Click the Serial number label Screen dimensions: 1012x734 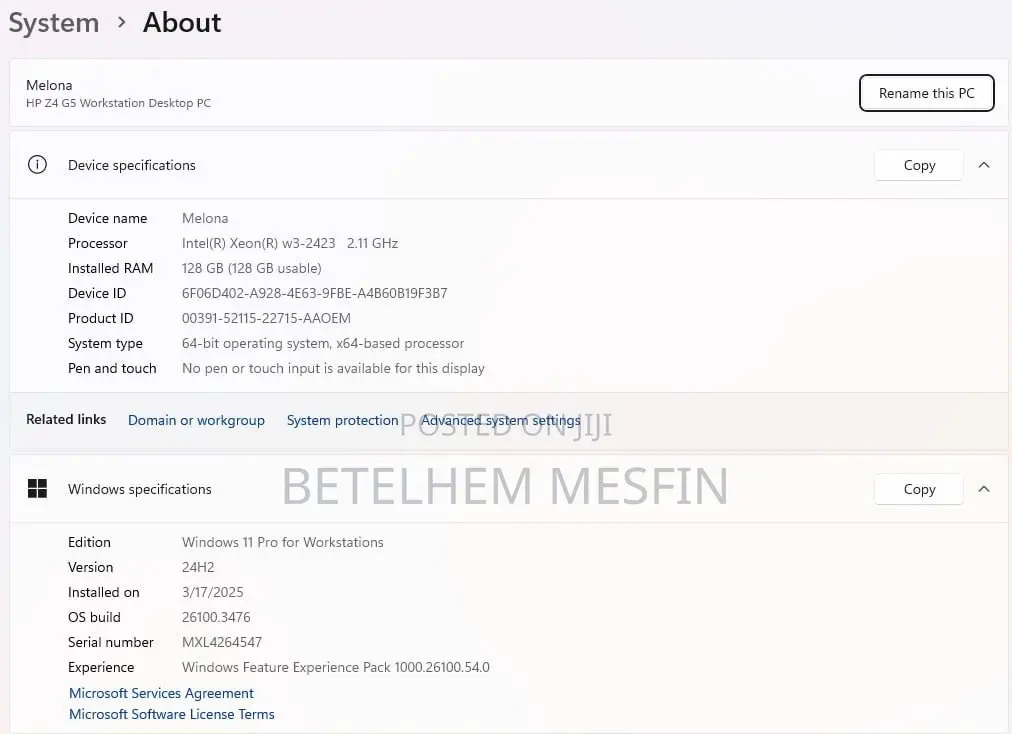(110, 642)
